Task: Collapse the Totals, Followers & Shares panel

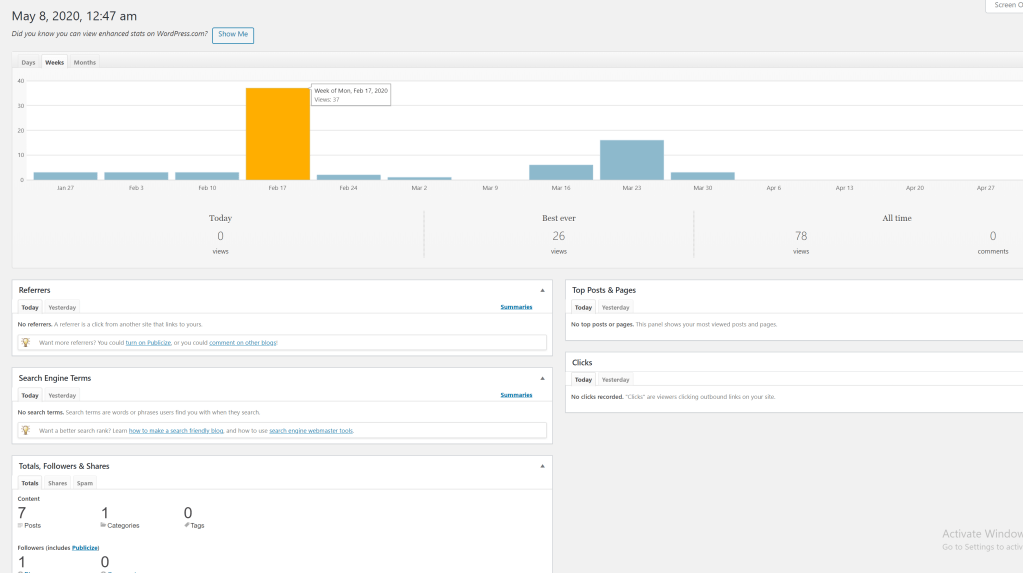Action: (x=542, y=466)
